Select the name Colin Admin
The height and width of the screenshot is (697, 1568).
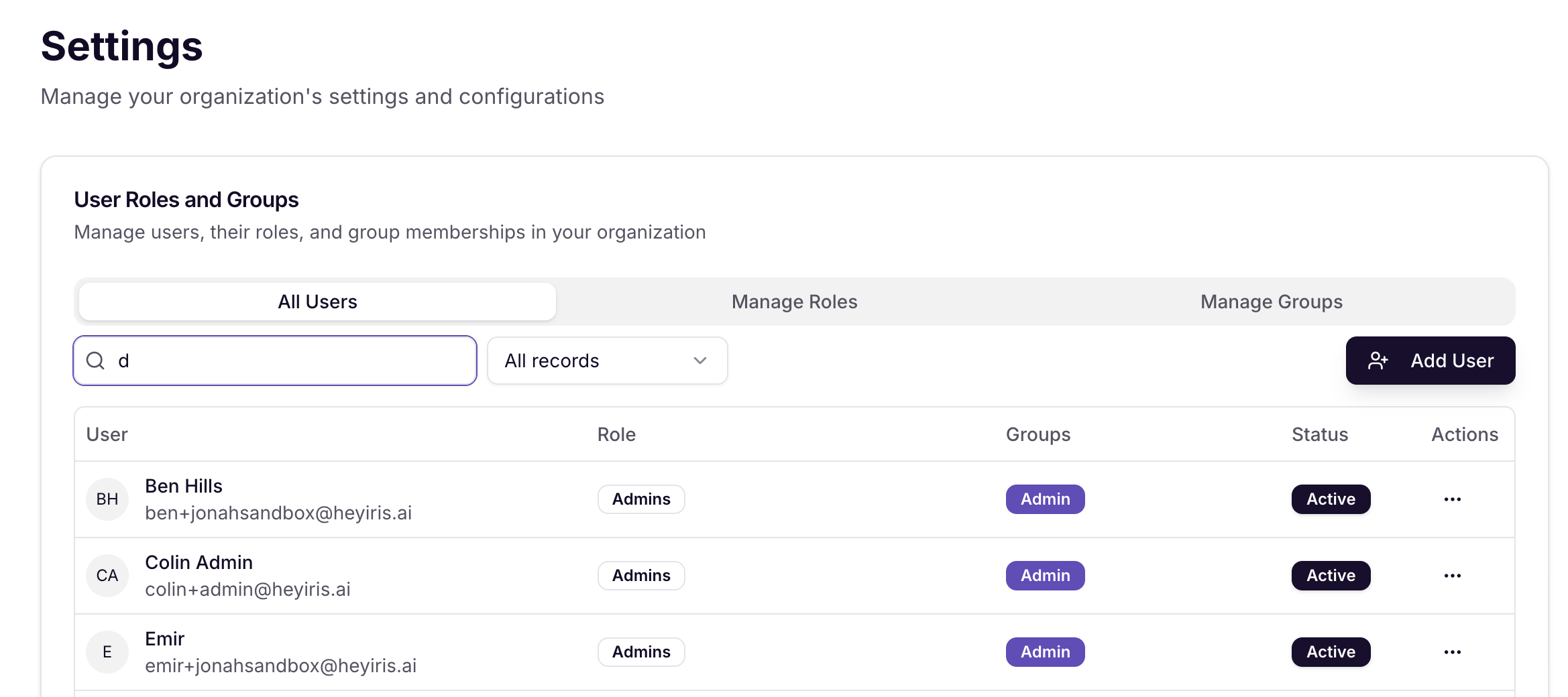pyautogui.click(x=199, y=562)
